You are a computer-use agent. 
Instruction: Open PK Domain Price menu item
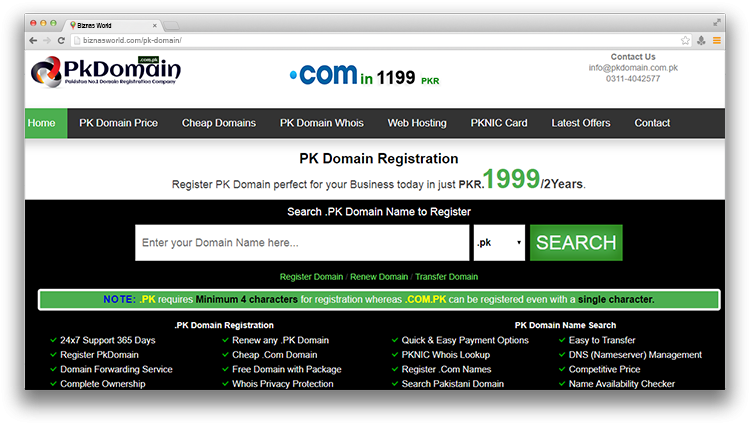119,123
